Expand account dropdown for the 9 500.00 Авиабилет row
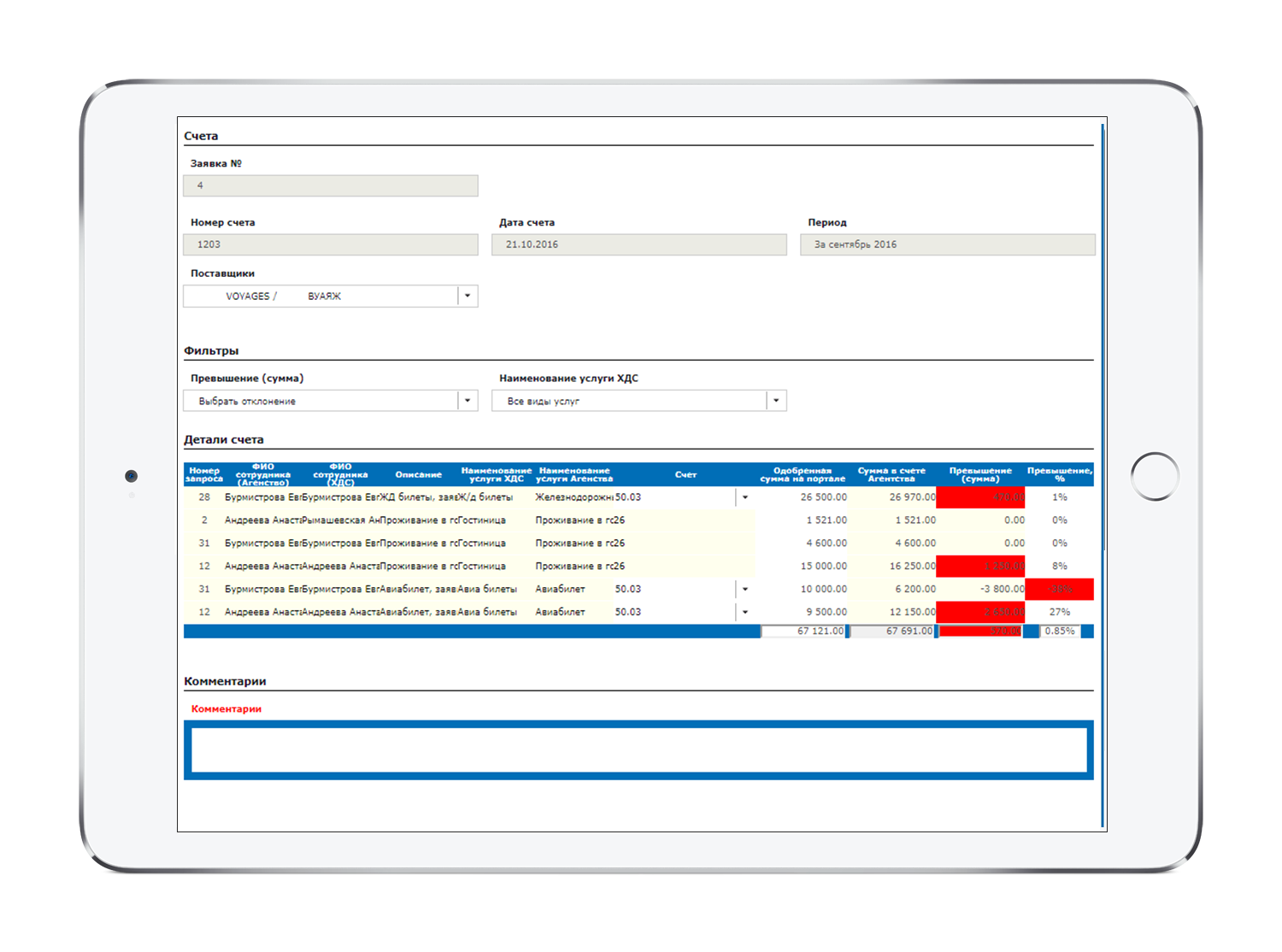Image resolution: width=1282 pixels, height=952 pixels. point(744,612)
